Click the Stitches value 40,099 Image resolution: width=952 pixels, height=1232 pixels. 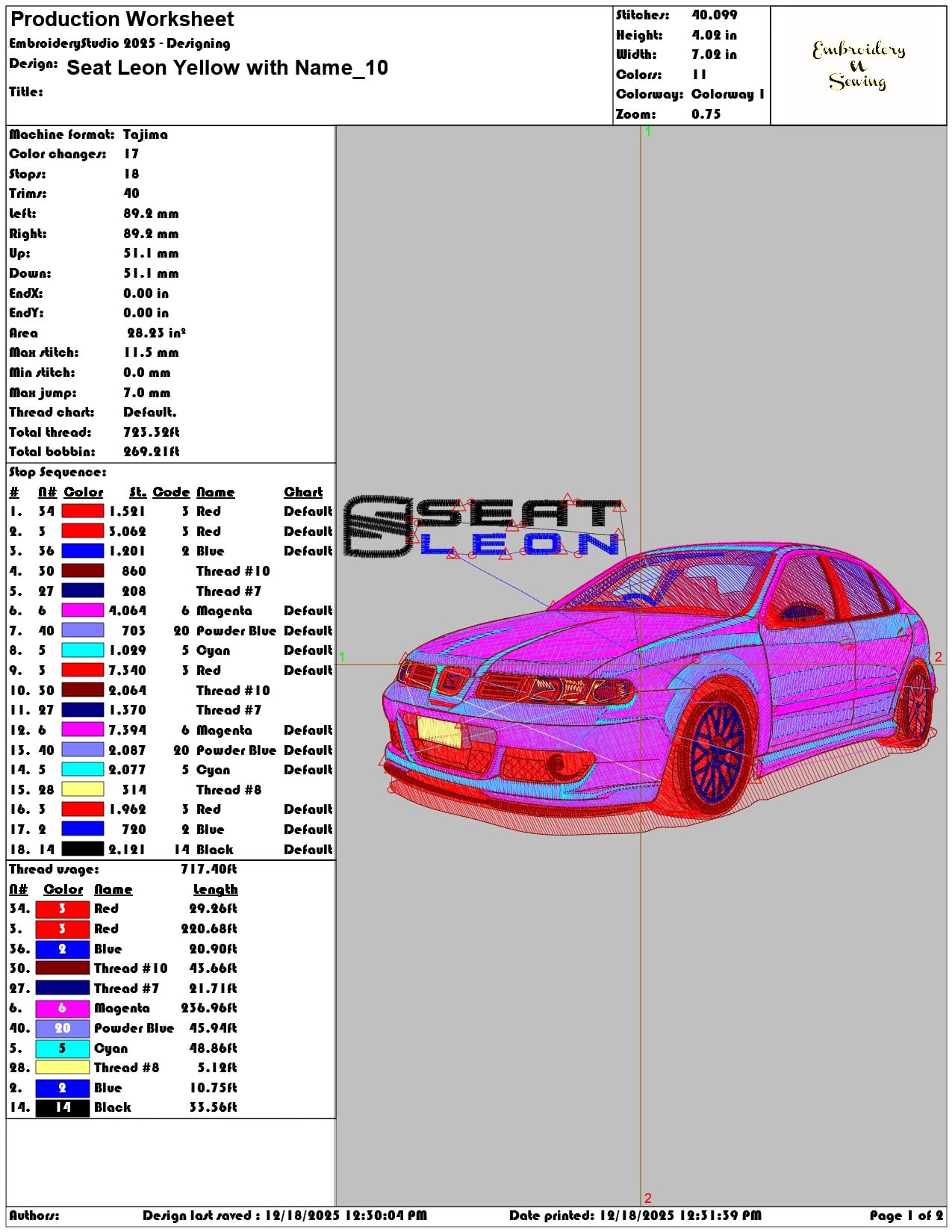click(x=715, y=15)
